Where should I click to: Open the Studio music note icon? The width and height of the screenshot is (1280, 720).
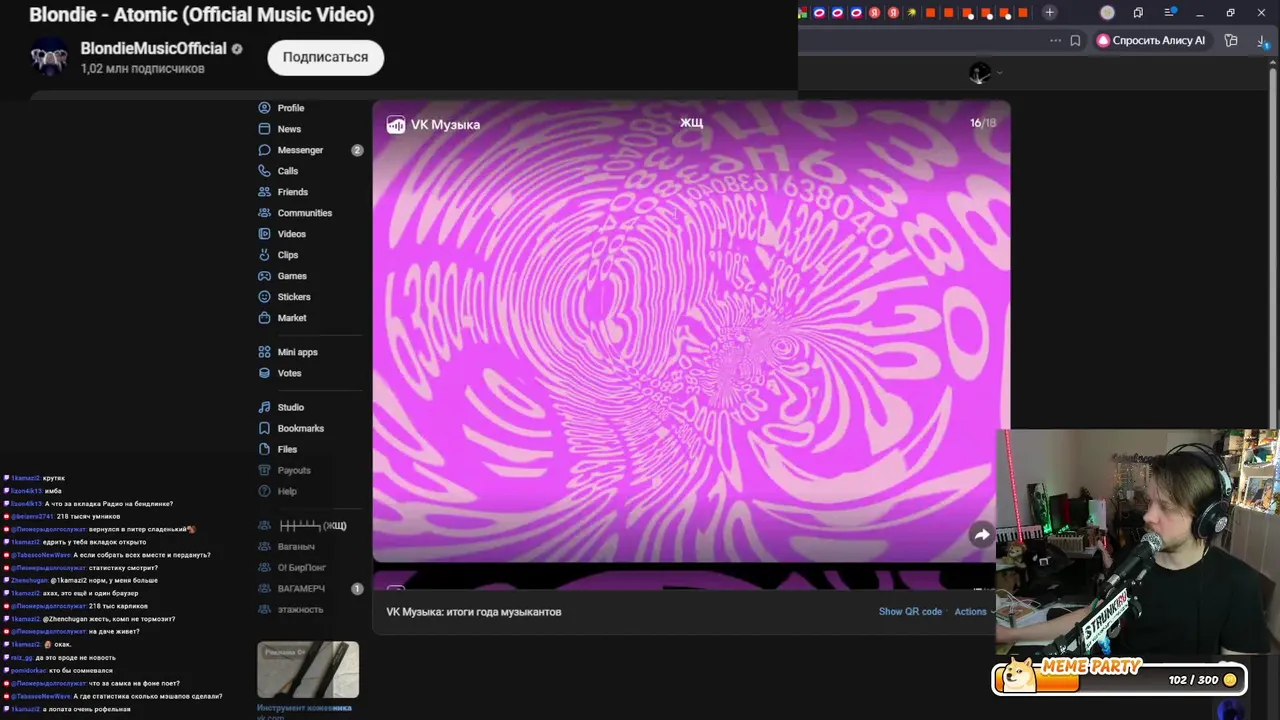(264, 407)
